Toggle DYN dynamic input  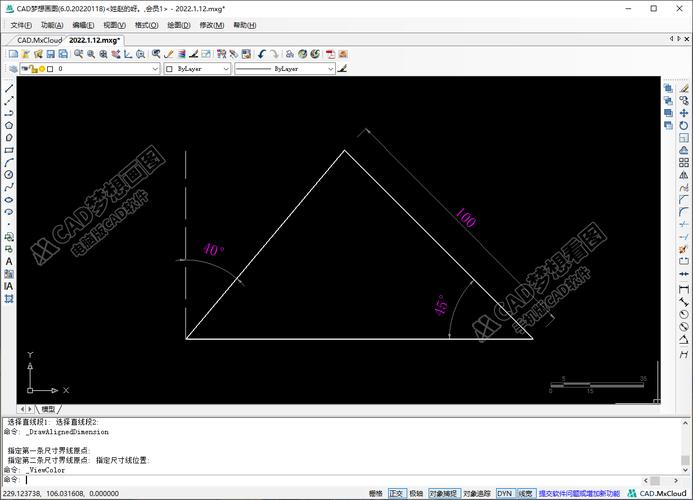coord(504,493)
